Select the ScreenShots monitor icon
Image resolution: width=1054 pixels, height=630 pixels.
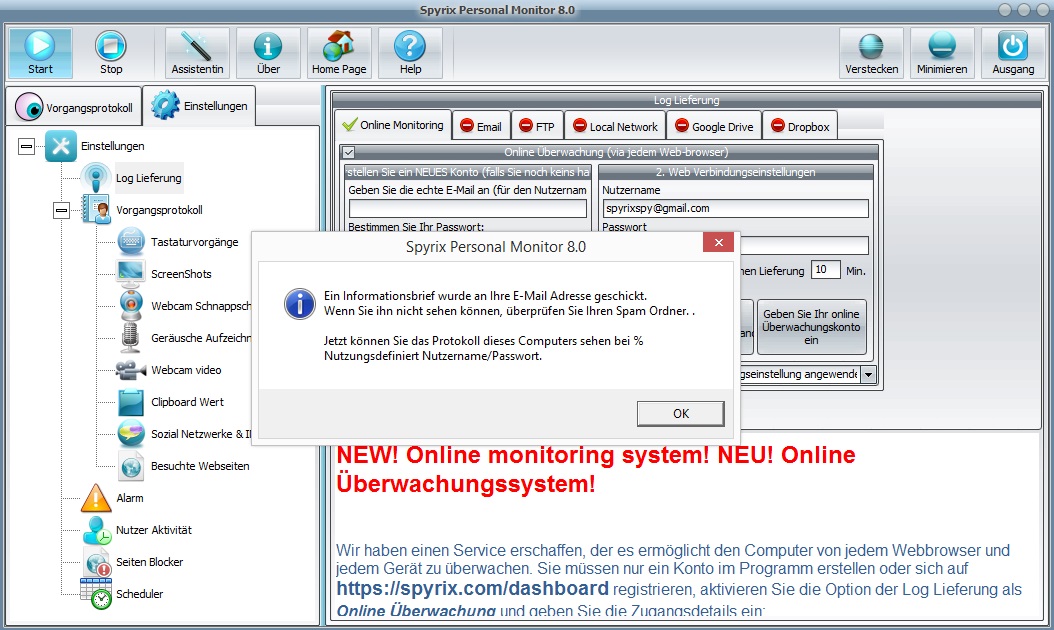(x=131, y=274)
